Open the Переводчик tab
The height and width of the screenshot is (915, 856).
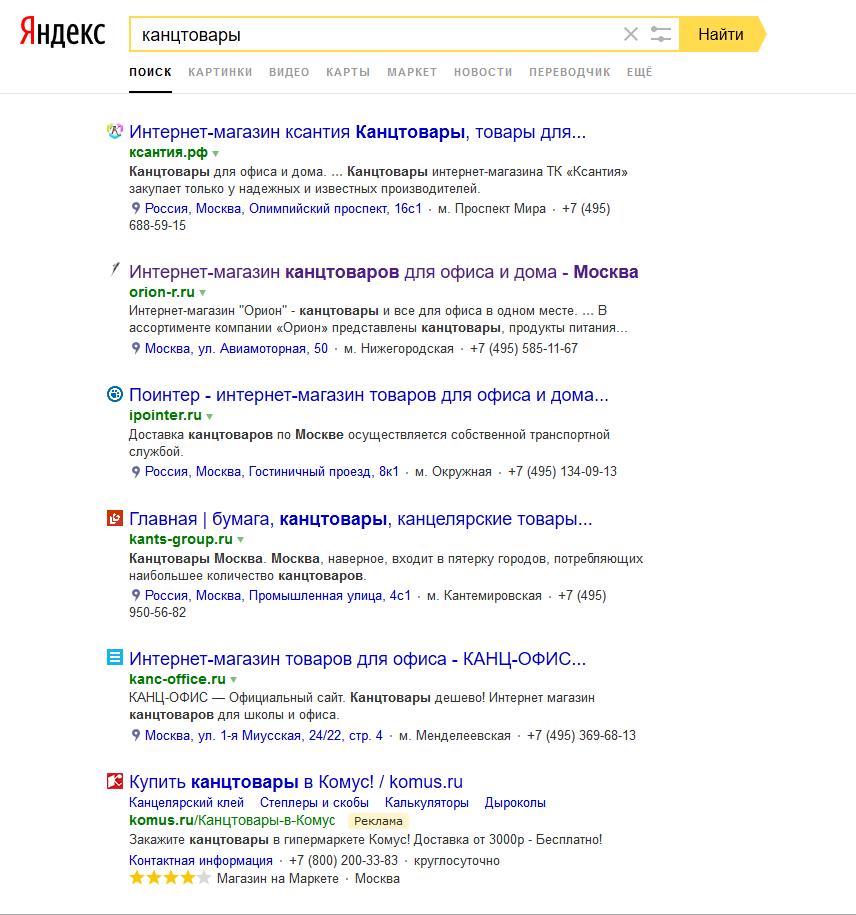pyautogui.click(x=569, y=72)
